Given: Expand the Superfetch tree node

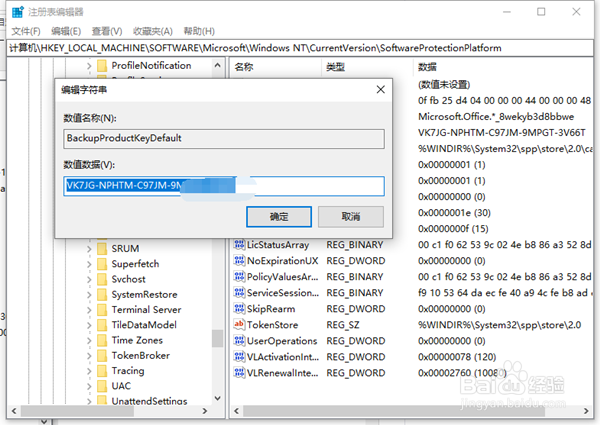Looking at the screenshot, I should 89,264.
